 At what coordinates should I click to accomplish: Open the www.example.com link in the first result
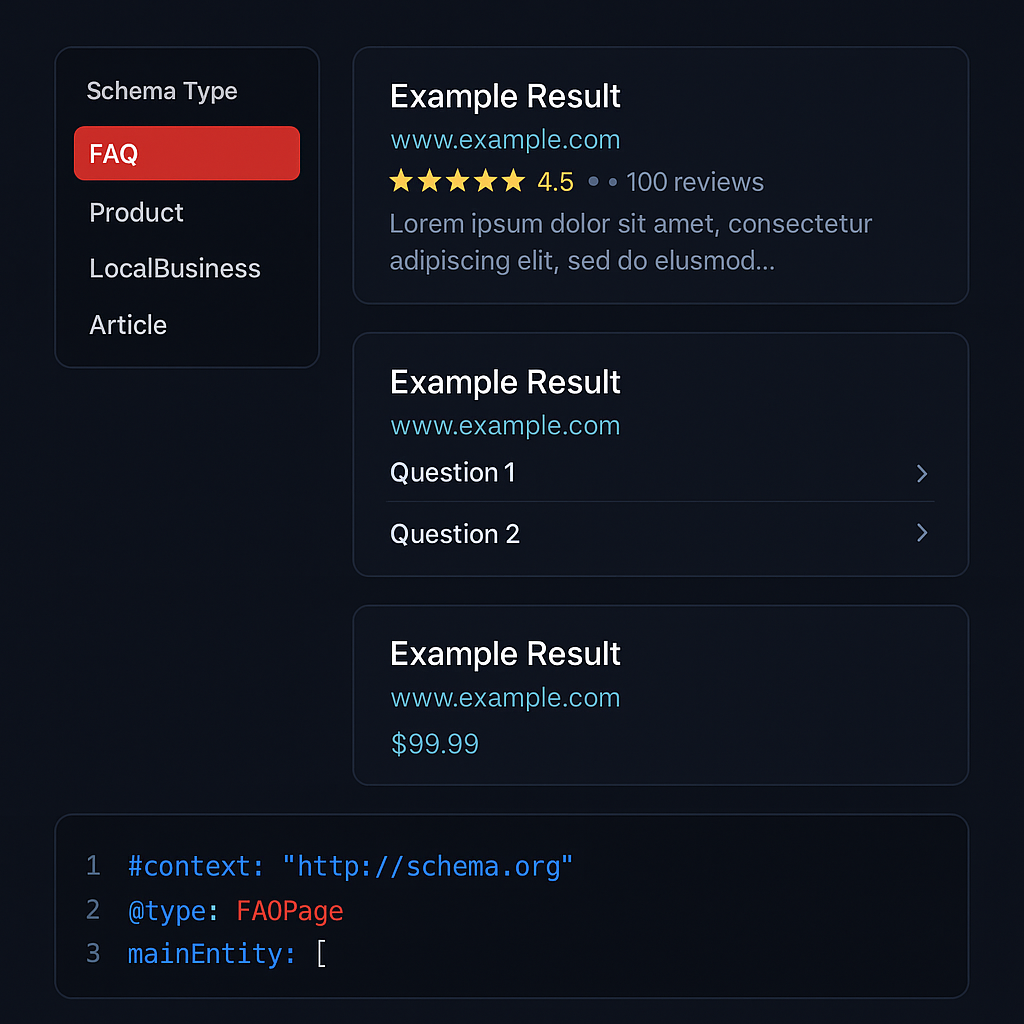(x=505, y=140)
